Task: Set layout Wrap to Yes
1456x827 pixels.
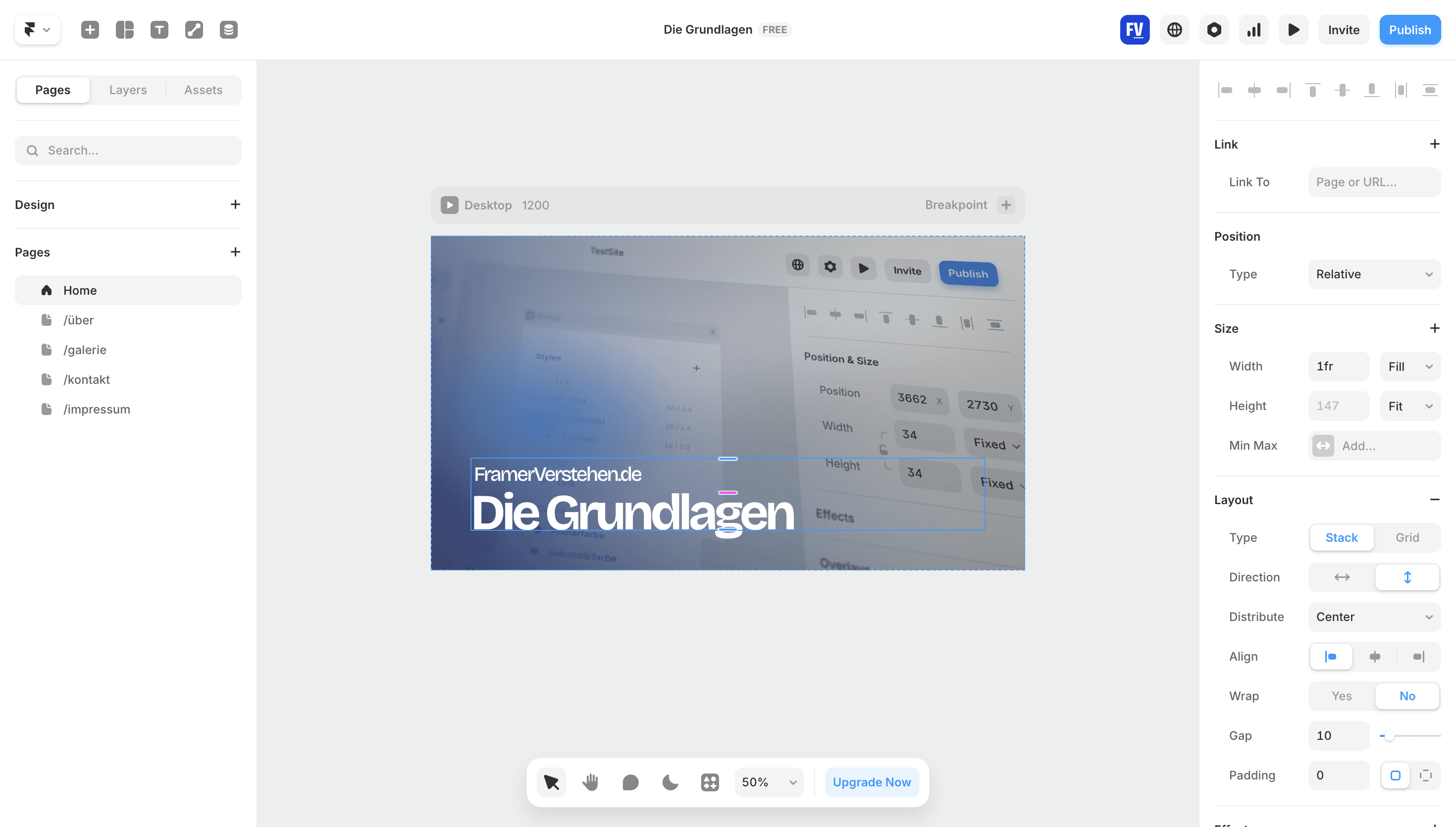Action: coord(1341,696)
